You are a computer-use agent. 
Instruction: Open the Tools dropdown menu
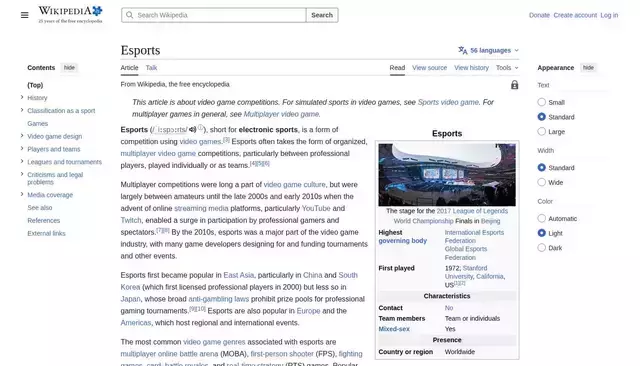pos(507,68)
